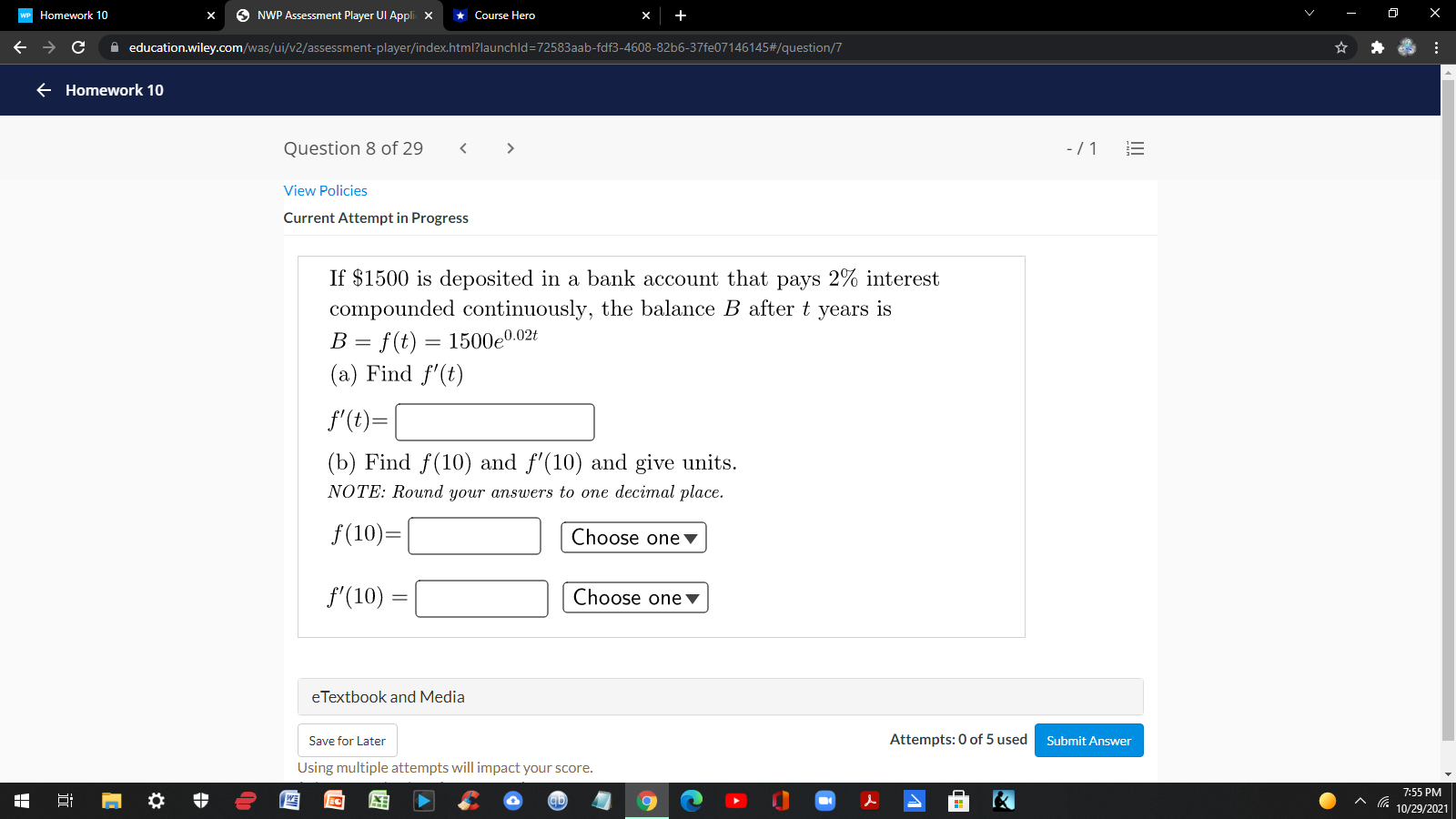
Task: Launch Adobe Acrobat Reader from the taskbar
Action: [x=870, y=801]
